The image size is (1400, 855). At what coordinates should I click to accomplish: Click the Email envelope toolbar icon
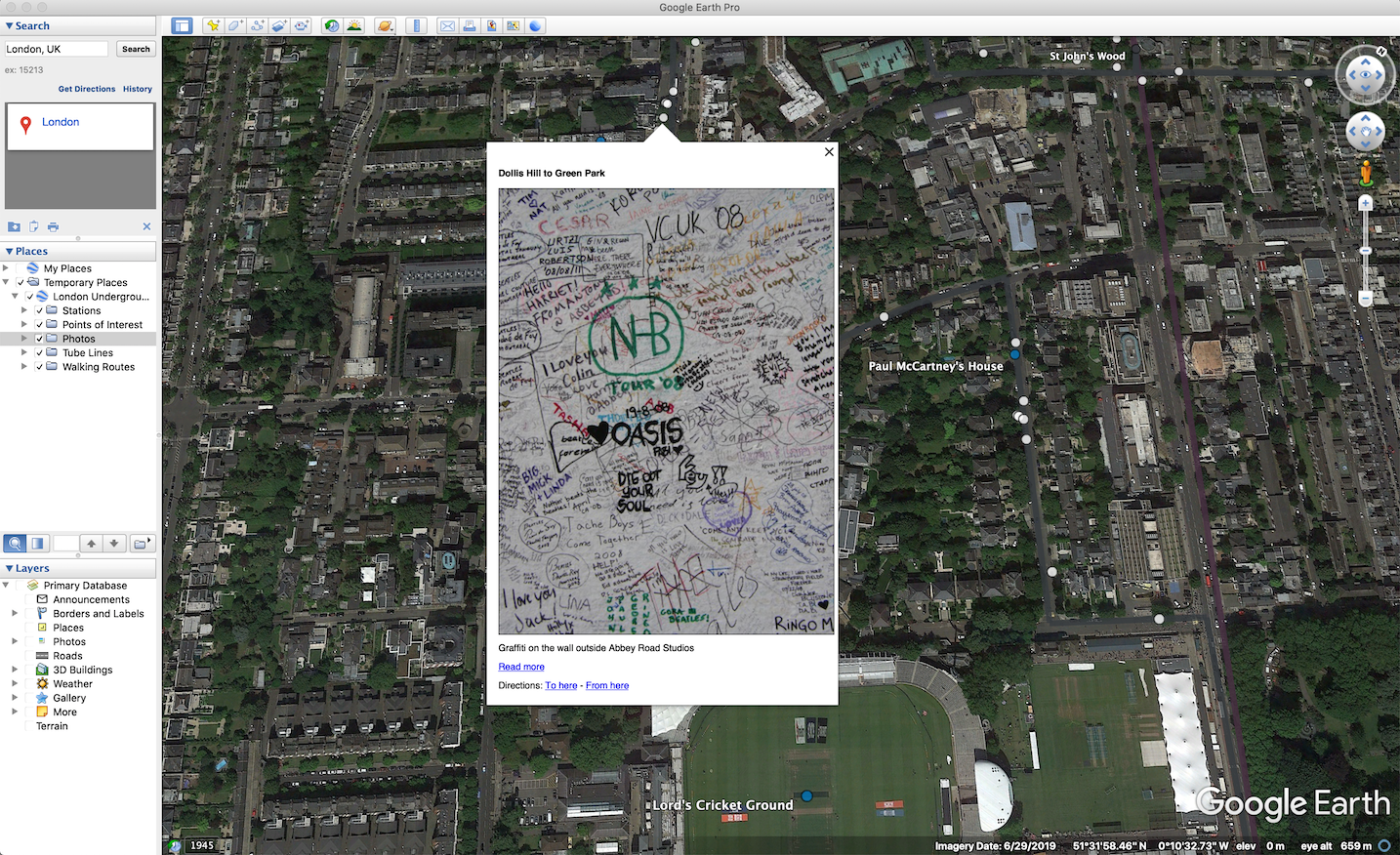(447, 25)
